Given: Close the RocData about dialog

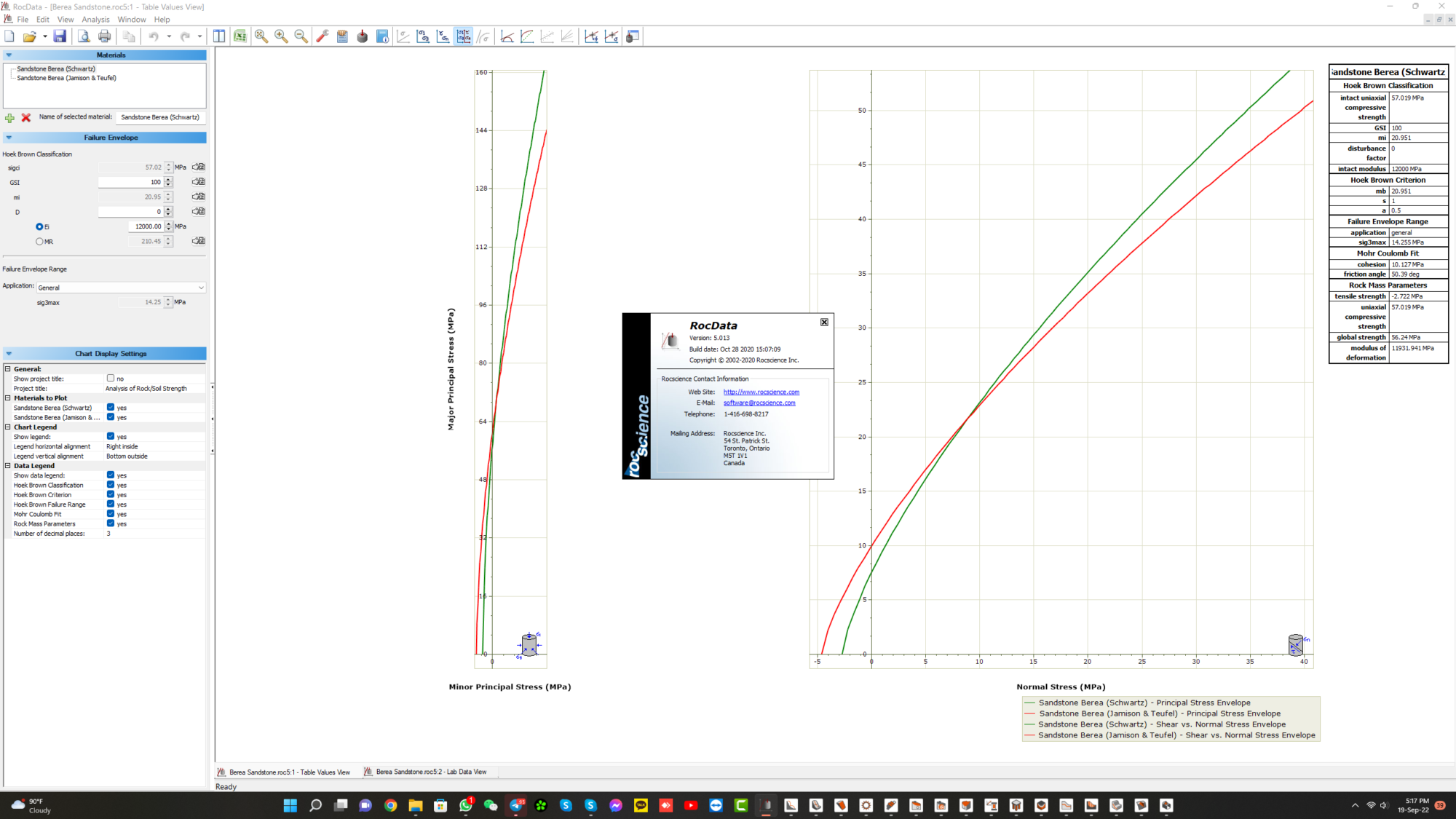Looking at the screenshot, I should coord(824,322).
